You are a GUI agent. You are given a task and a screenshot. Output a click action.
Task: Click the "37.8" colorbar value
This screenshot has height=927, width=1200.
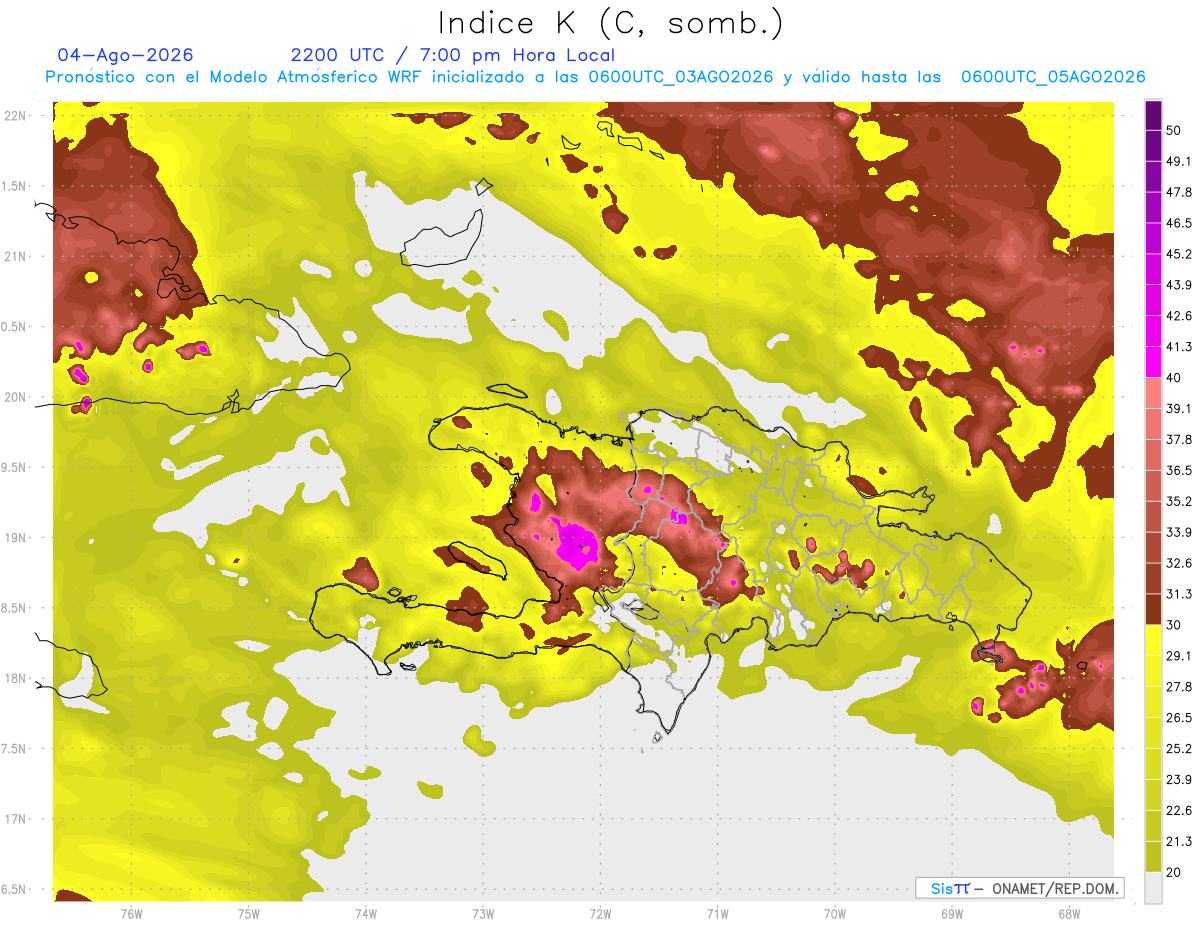(x=1179, y=439)
